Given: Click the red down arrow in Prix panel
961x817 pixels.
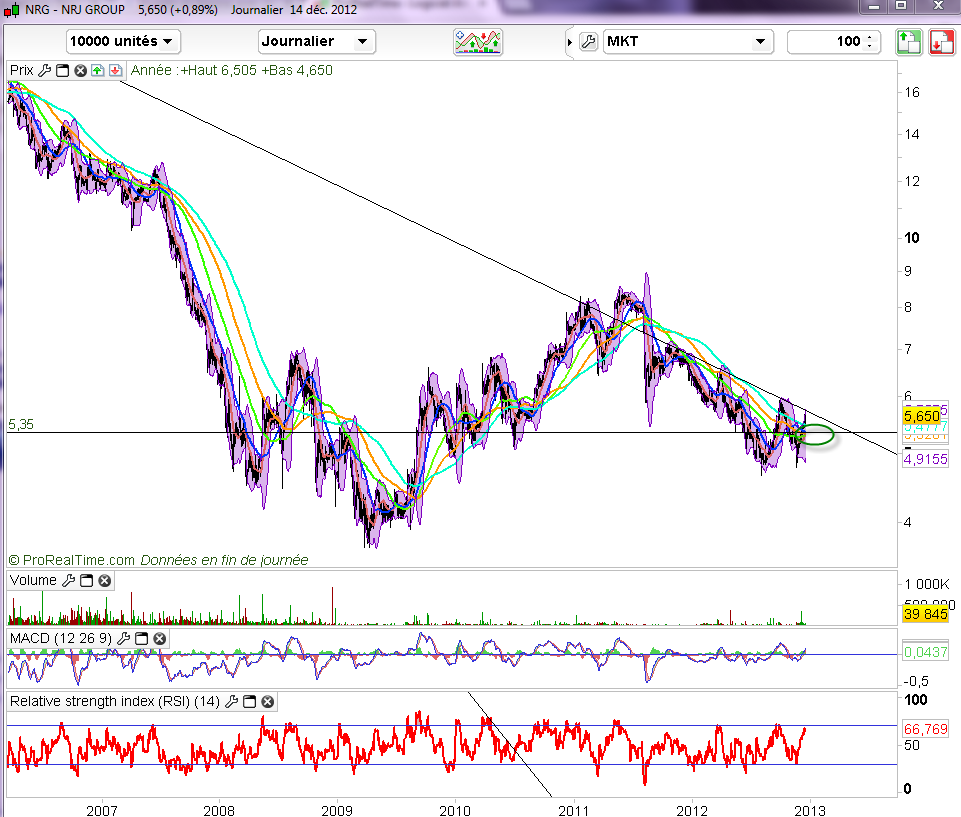Looking at the screenshot, I should tap(115, 70).
